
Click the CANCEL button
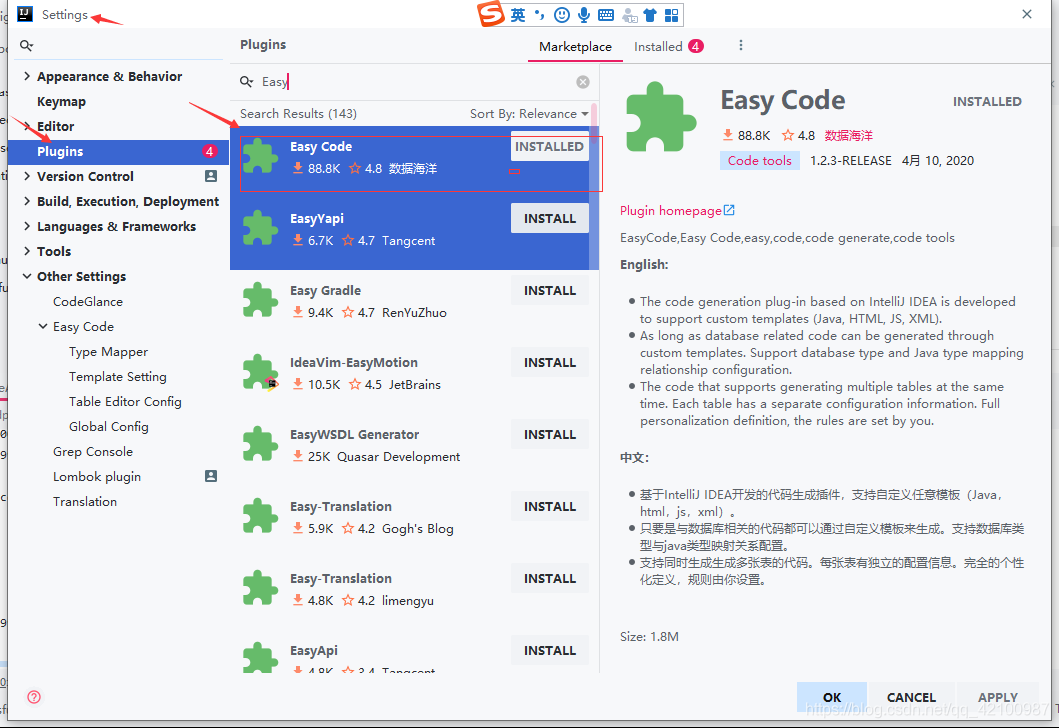[911, 697]
